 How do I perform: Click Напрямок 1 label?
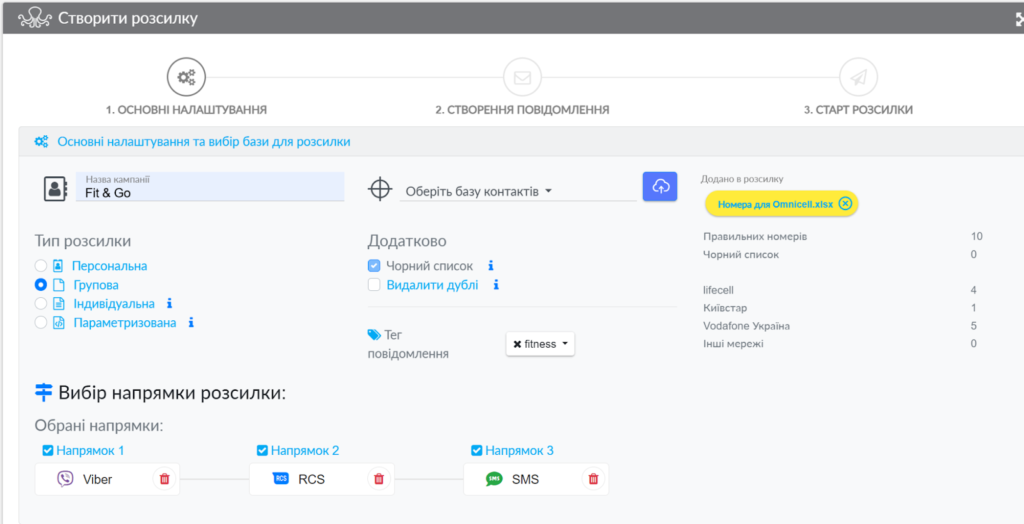90,450
